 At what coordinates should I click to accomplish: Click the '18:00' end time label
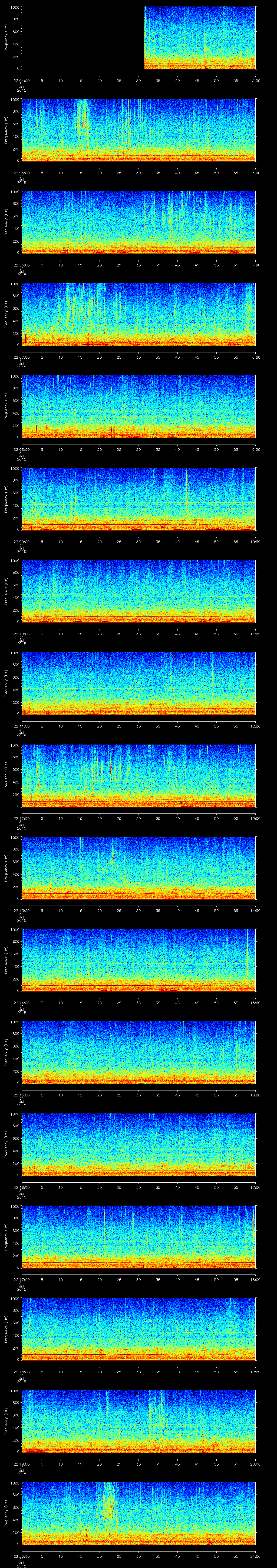coord(255,1279)
